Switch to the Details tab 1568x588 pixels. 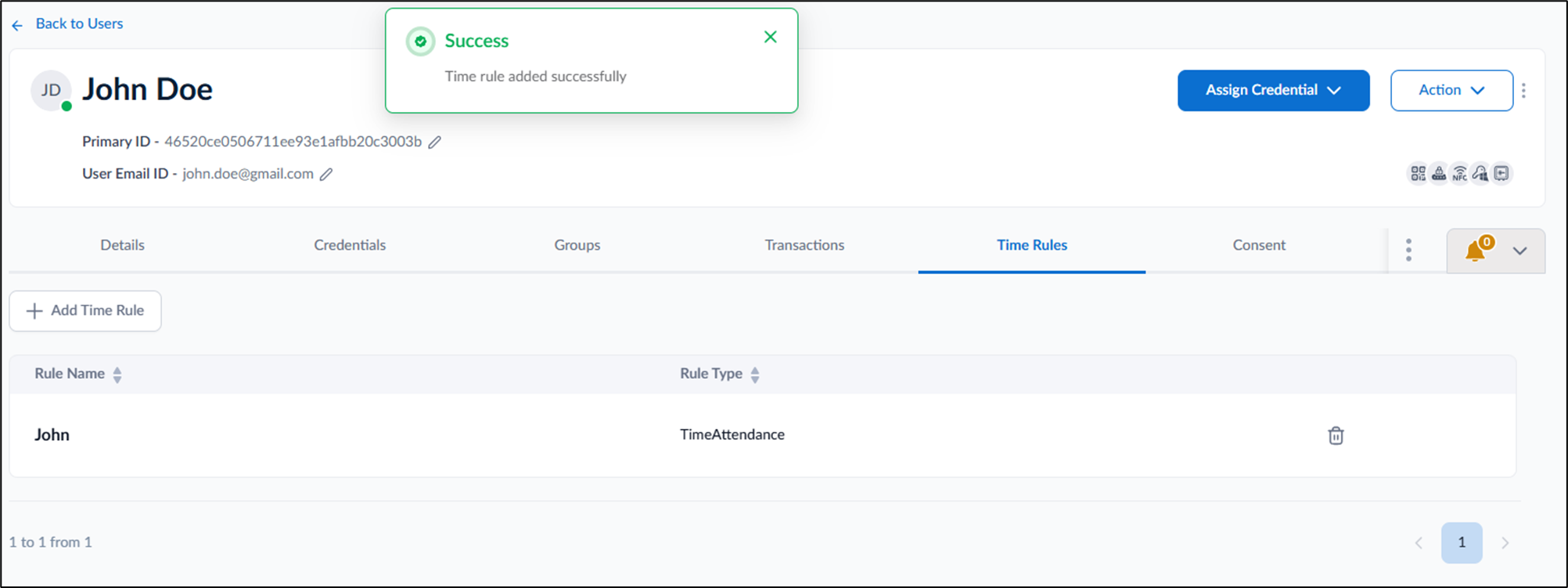click(x=122, y=245)
